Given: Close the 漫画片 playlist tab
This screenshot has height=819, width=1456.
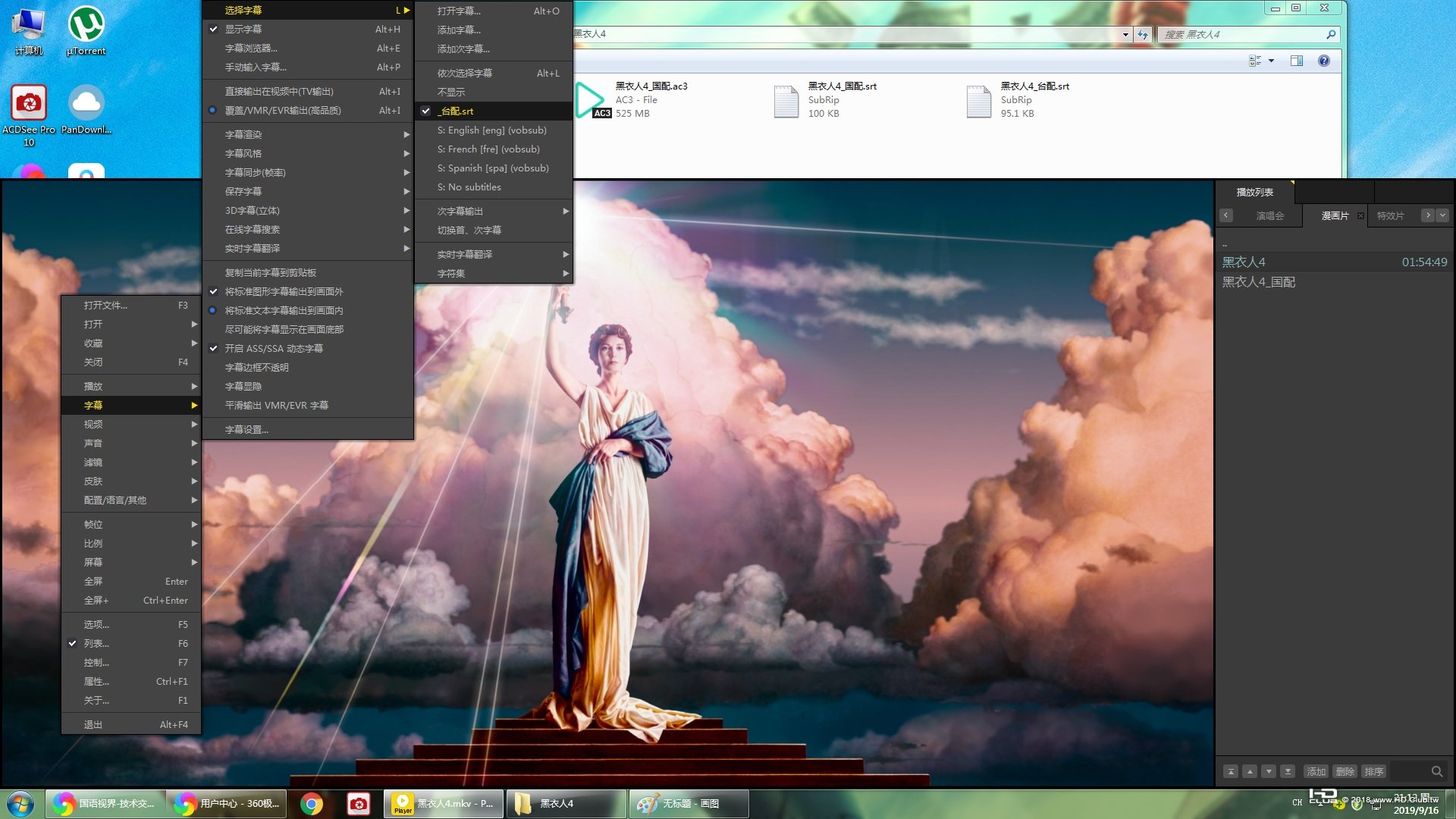Looking at the screenshot, I should tap(1360, 216).
